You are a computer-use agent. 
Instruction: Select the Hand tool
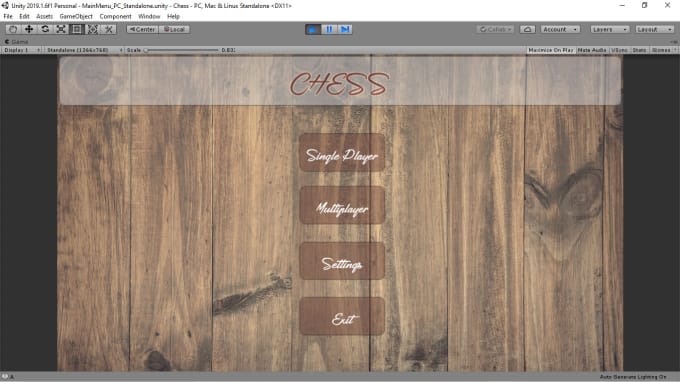[x=13, y=29]
